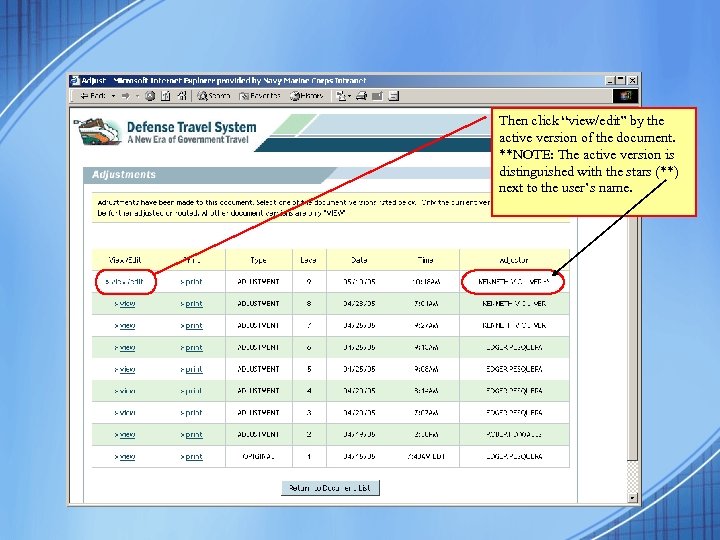Click the Defense Travel System logo image

coord(97,131)
